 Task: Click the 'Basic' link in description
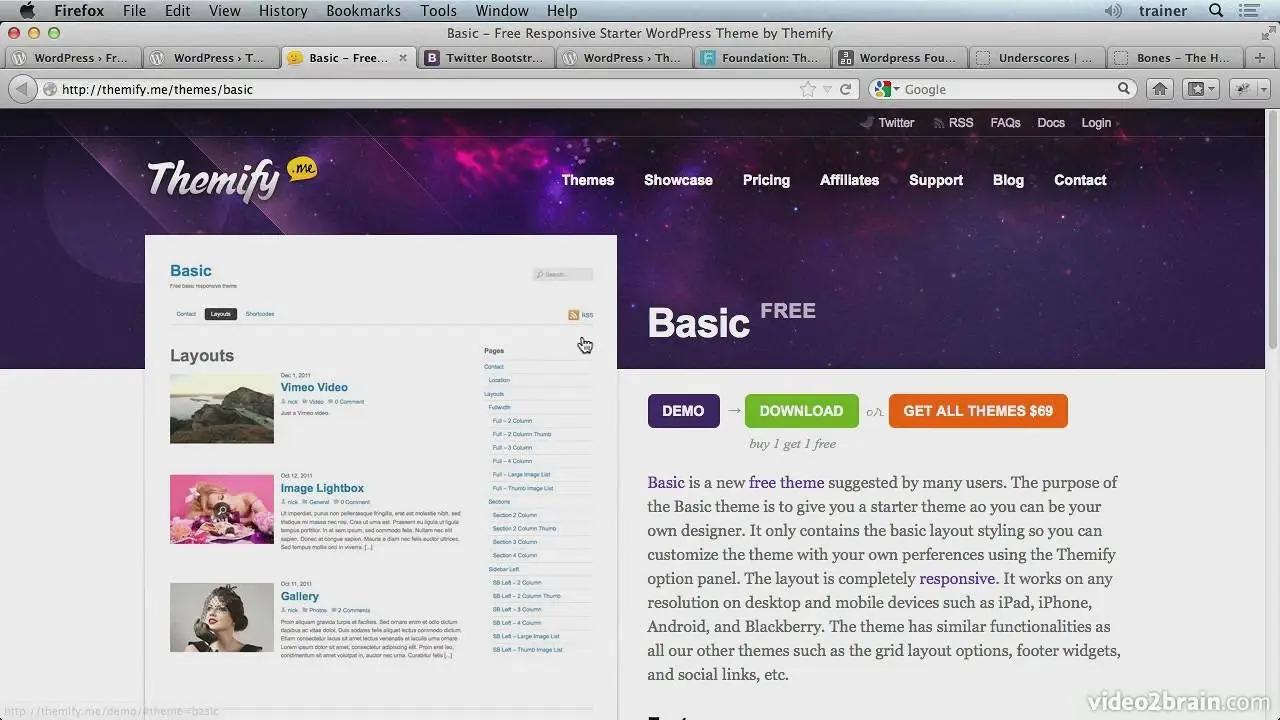(x=666, y=482)
